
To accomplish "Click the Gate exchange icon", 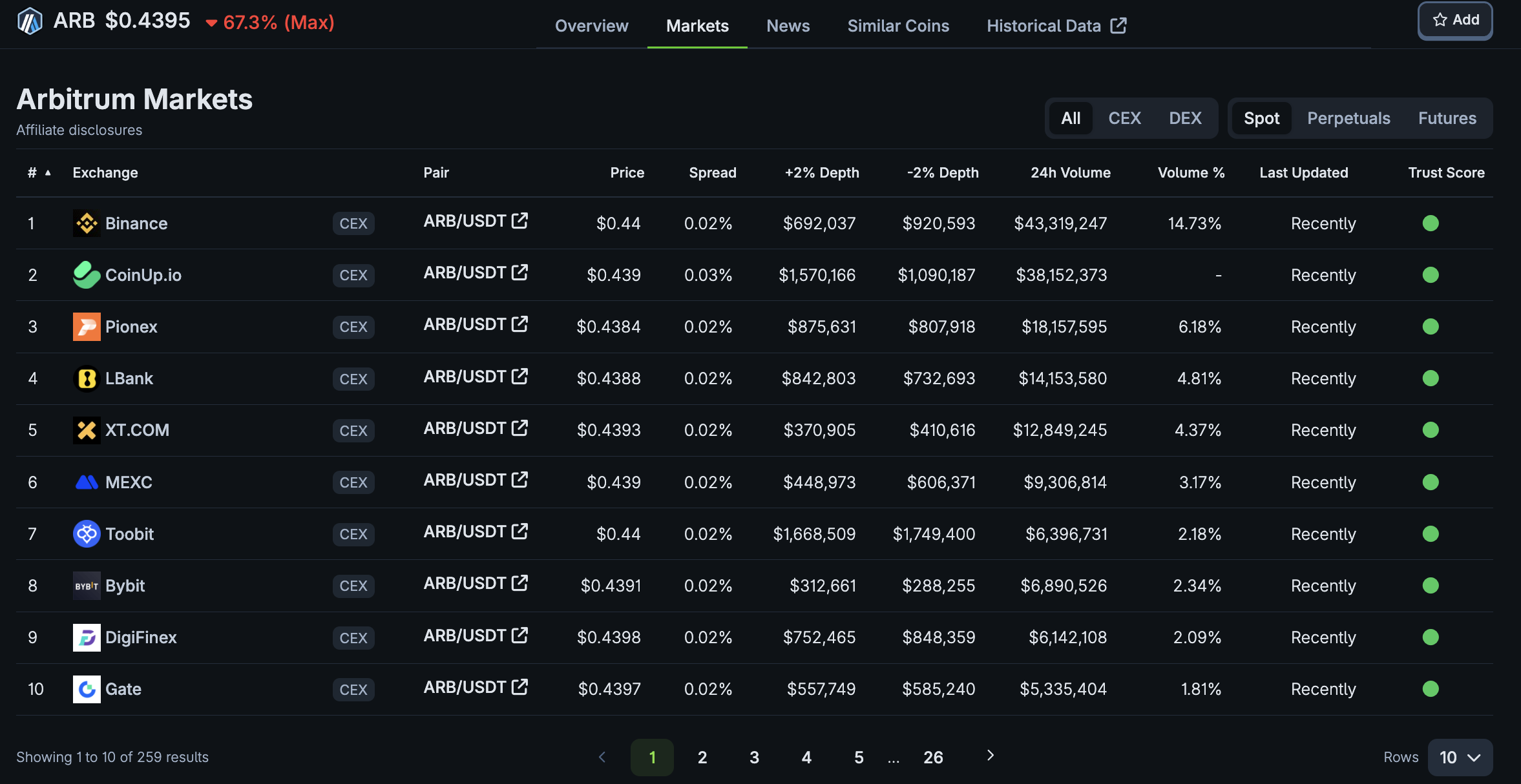I will coord(86,689).
